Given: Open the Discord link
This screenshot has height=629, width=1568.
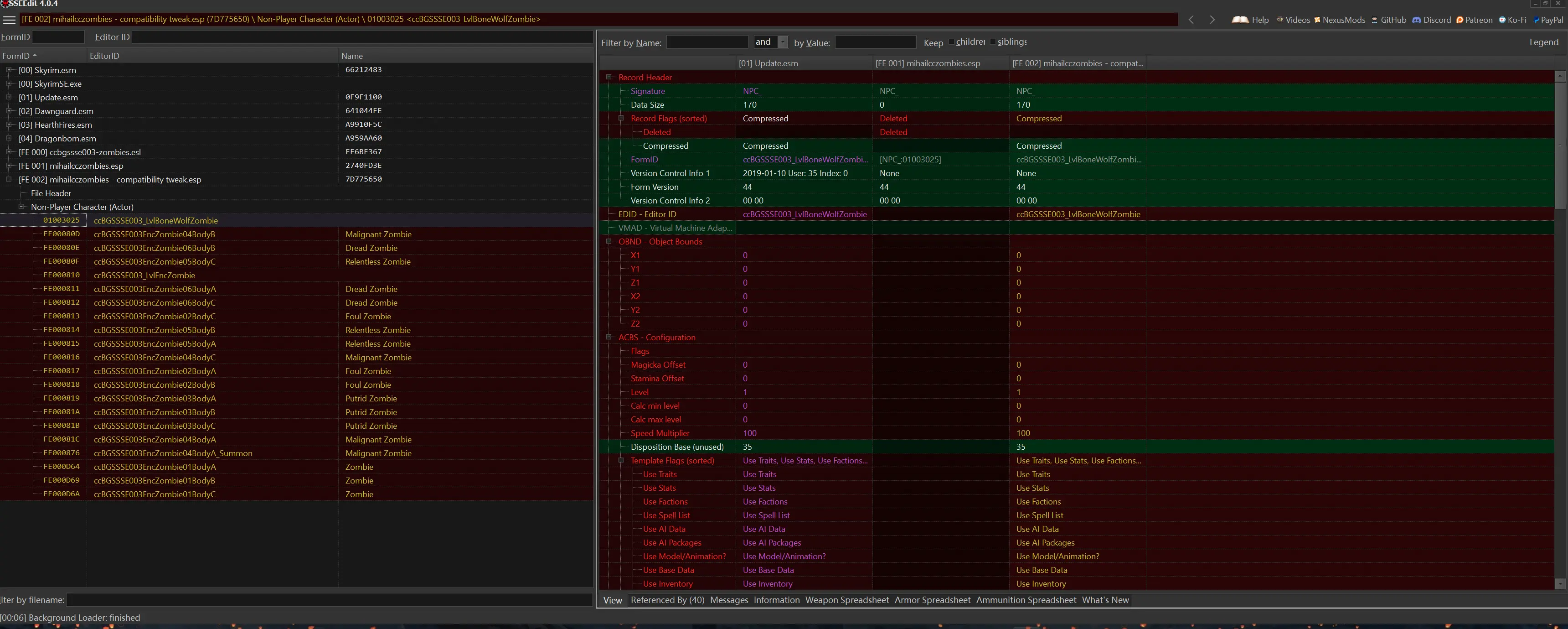Looking at the screenshot, I should pyautogui.click(x=1432, y=20).
